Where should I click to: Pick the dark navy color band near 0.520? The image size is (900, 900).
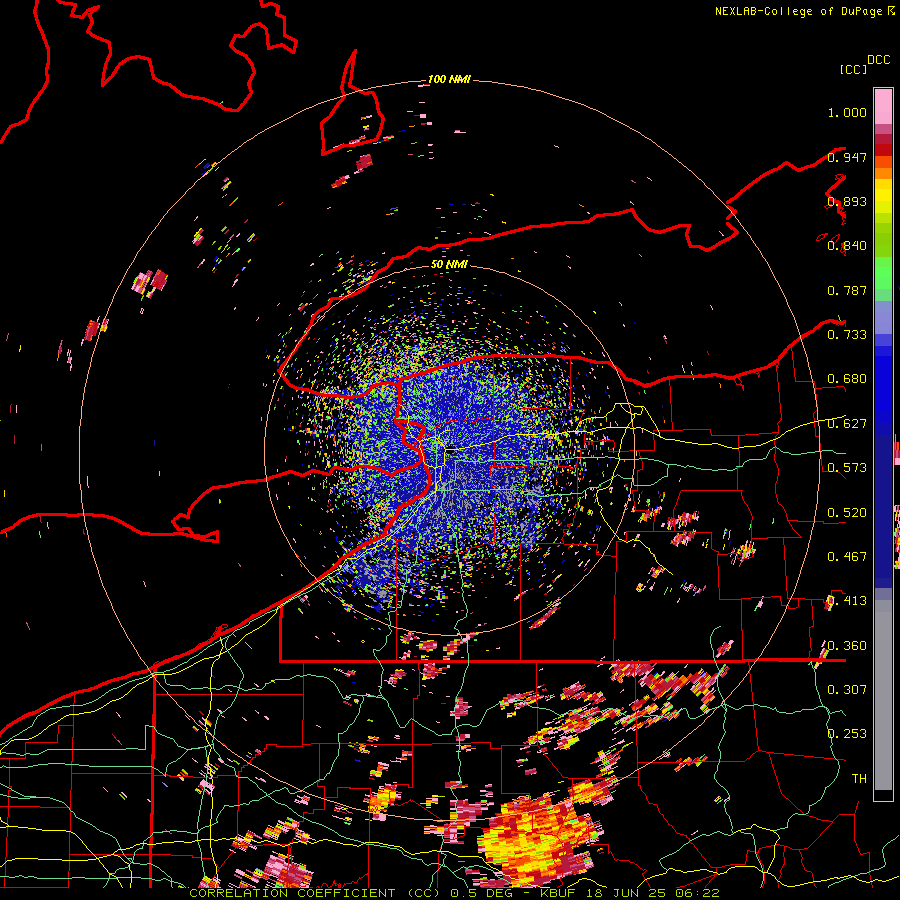883,511
